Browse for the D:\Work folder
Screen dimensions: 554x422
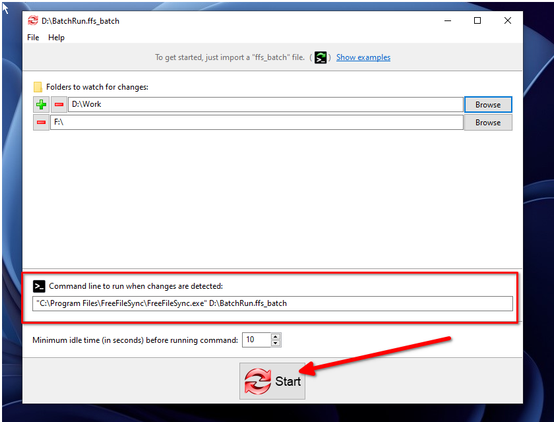[488, 105]
